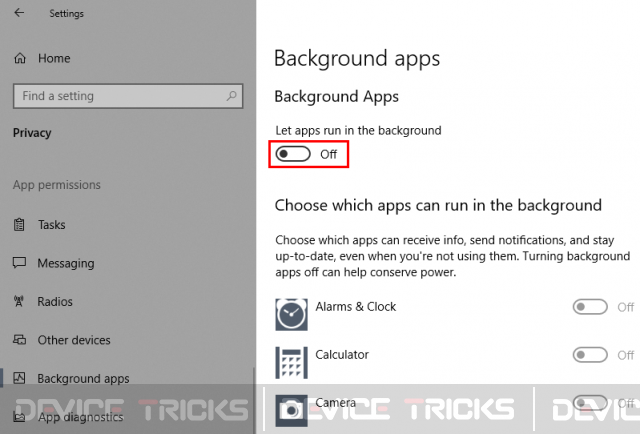Toggle Let apps run in the background

tap(293, 154)
